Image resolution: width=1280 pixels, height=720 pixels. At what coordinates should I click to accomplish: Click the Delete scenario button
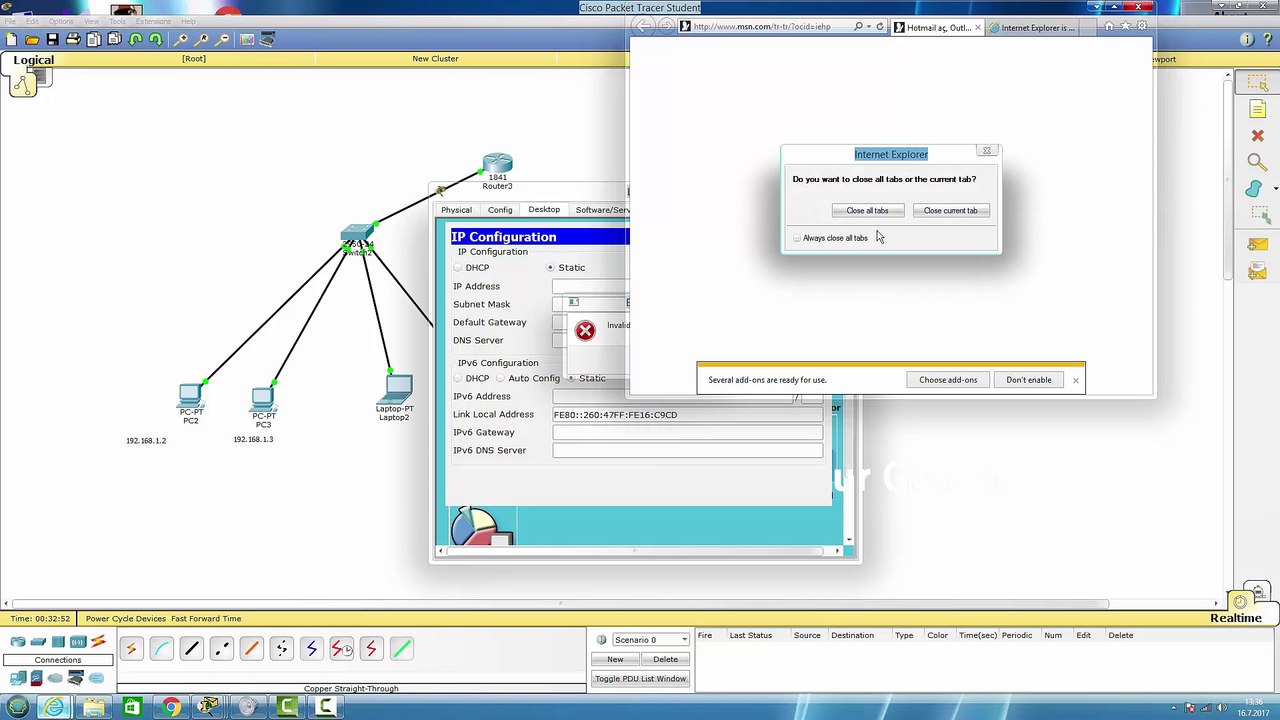click(665, 660)
